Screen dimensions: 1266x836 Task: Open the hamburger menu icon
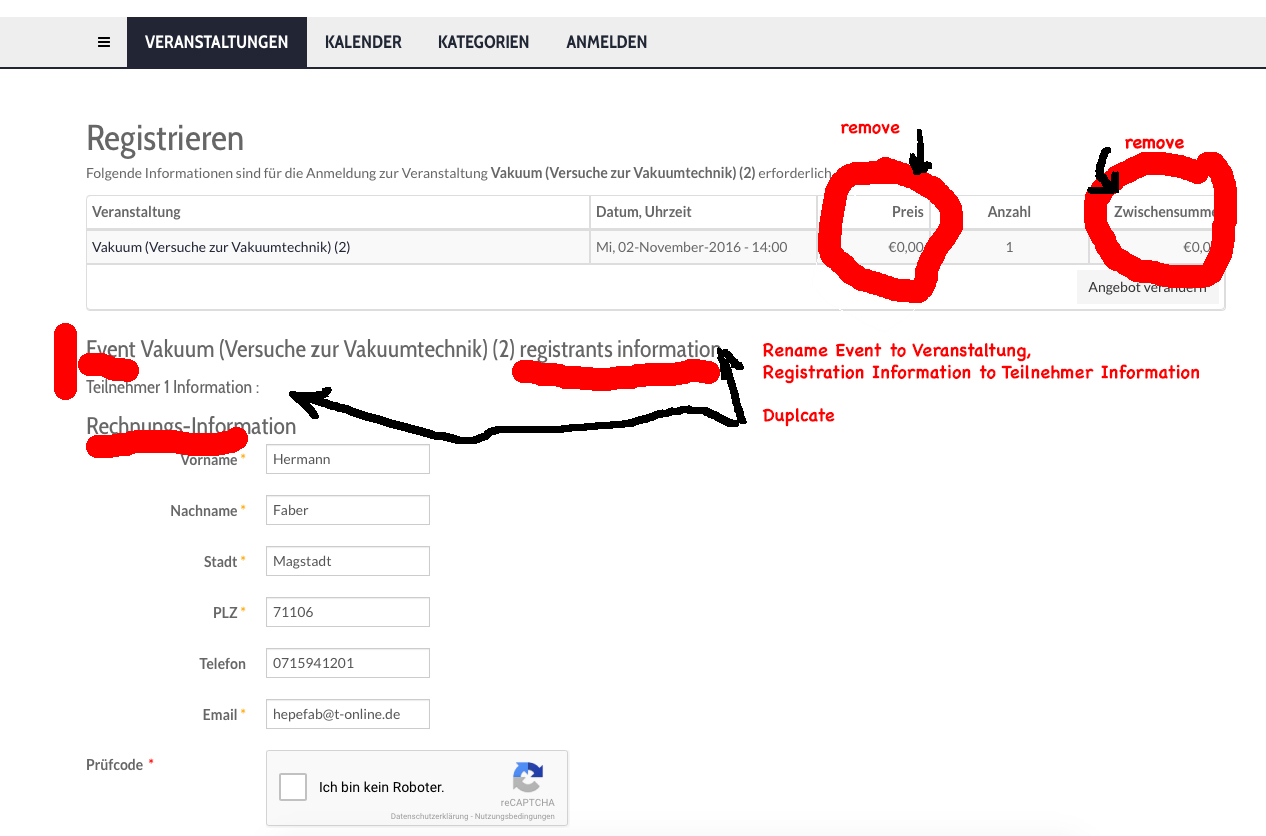pos(104,42)
